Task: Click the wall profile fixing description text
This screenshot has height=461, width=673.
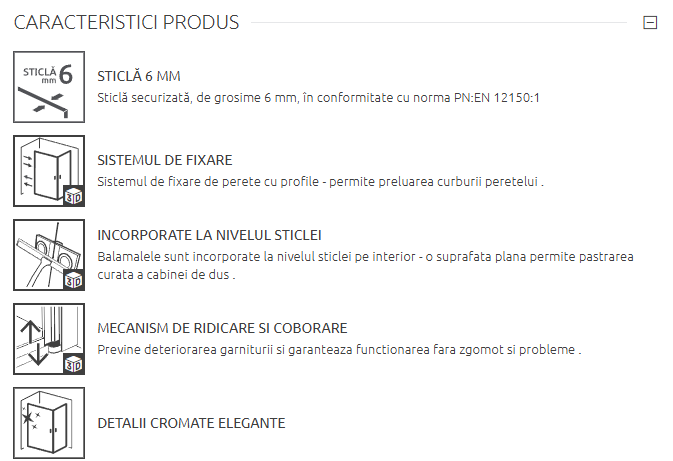Action: coord(320,182)
